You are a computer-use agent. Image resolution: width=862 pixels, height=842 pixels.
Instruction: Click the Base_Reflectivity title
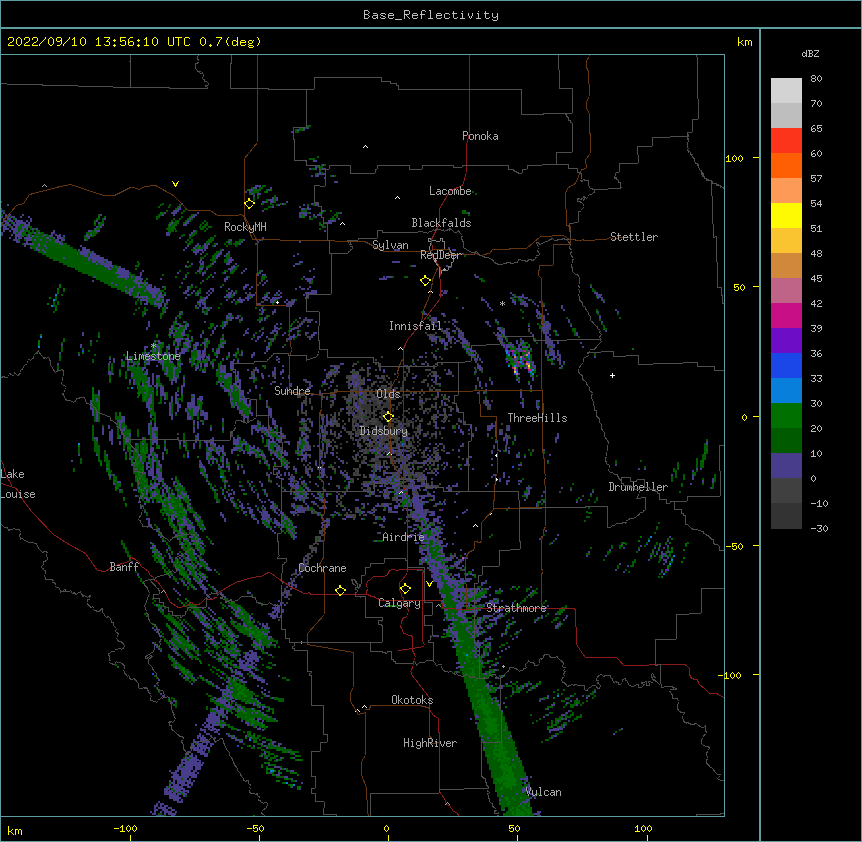tap(431, 15)
